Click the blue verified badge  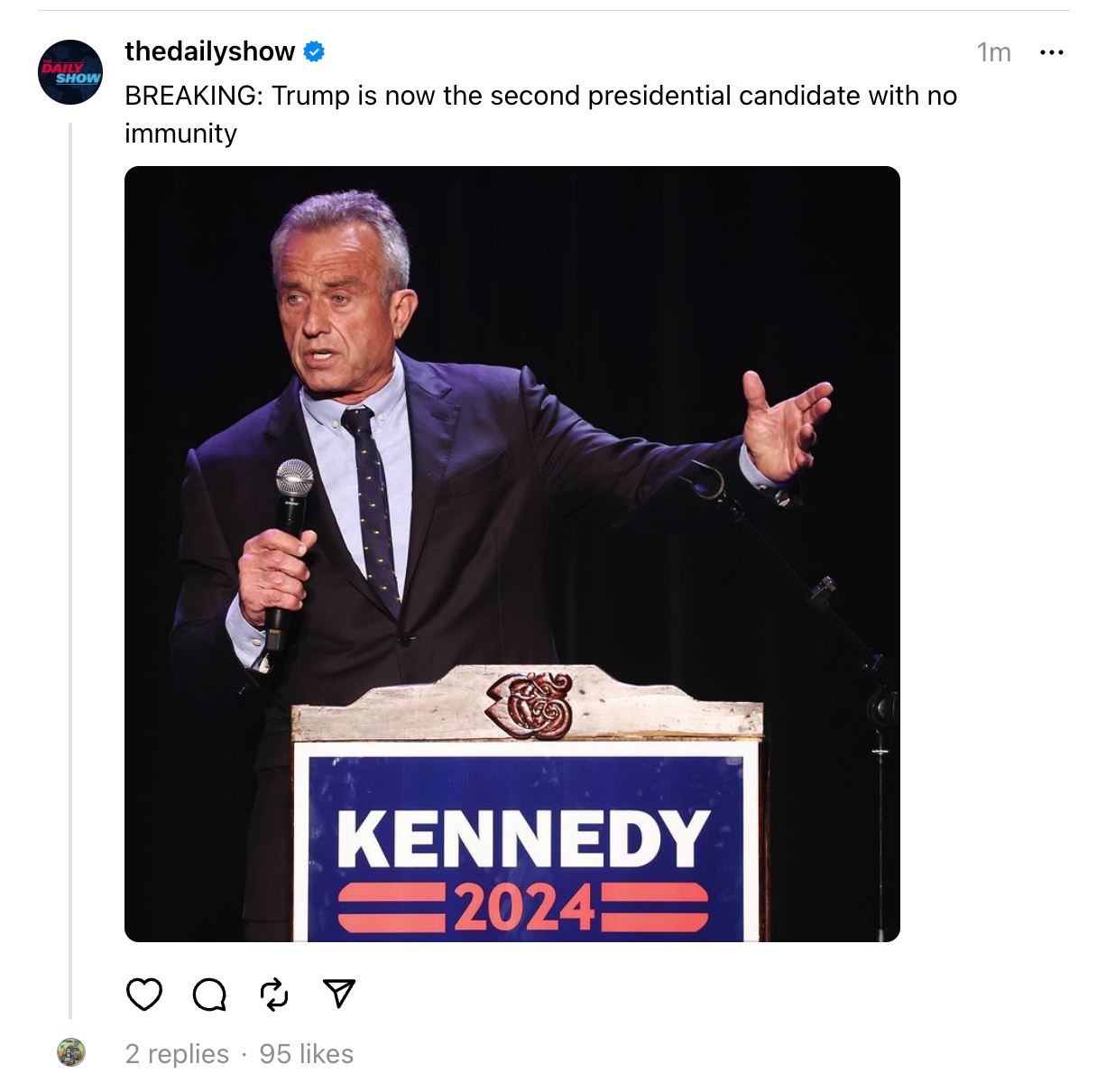coord(314,52)
